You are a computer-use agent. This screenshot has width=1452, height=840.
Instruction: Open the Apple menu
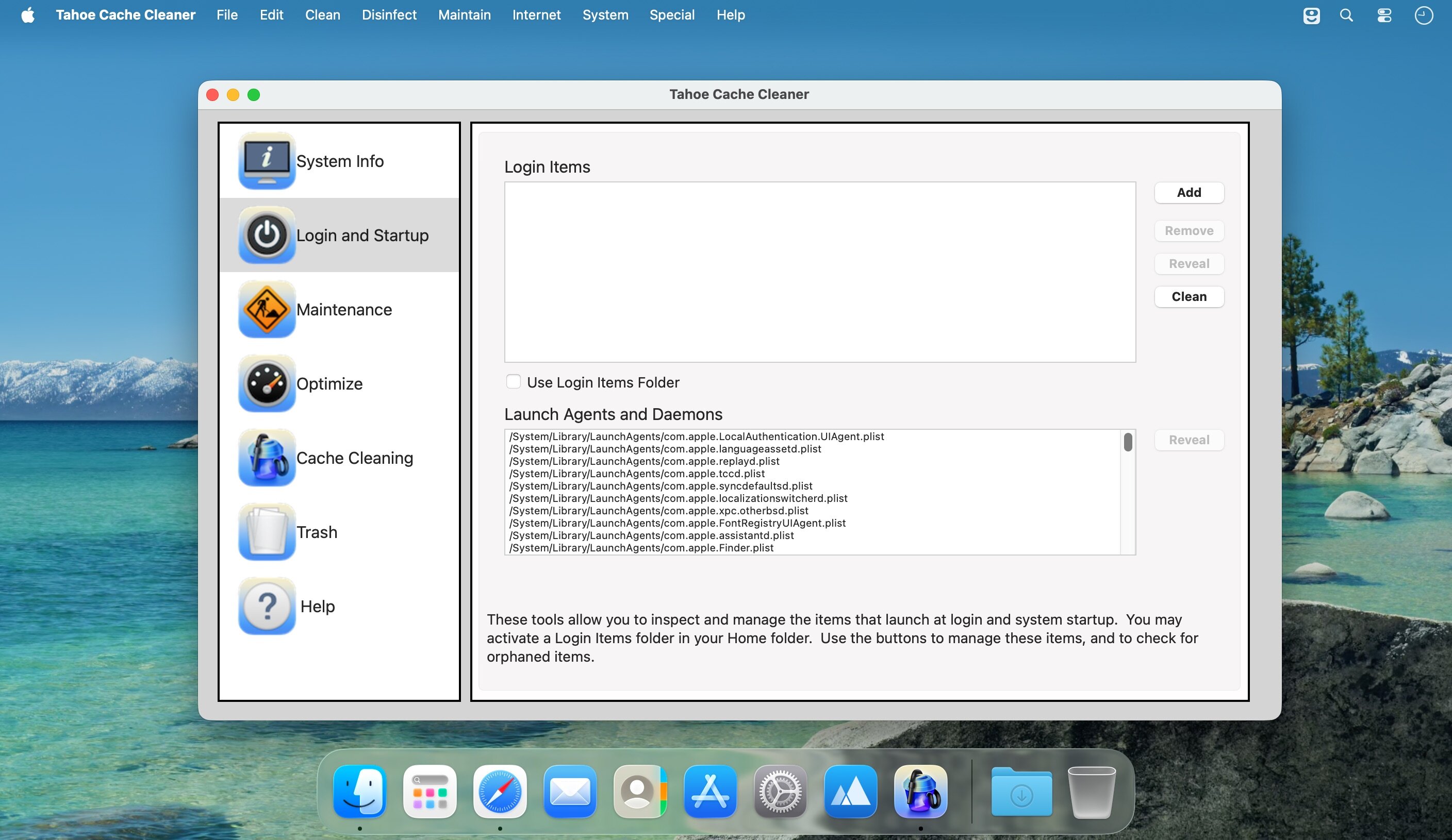(x=28, y=15)
